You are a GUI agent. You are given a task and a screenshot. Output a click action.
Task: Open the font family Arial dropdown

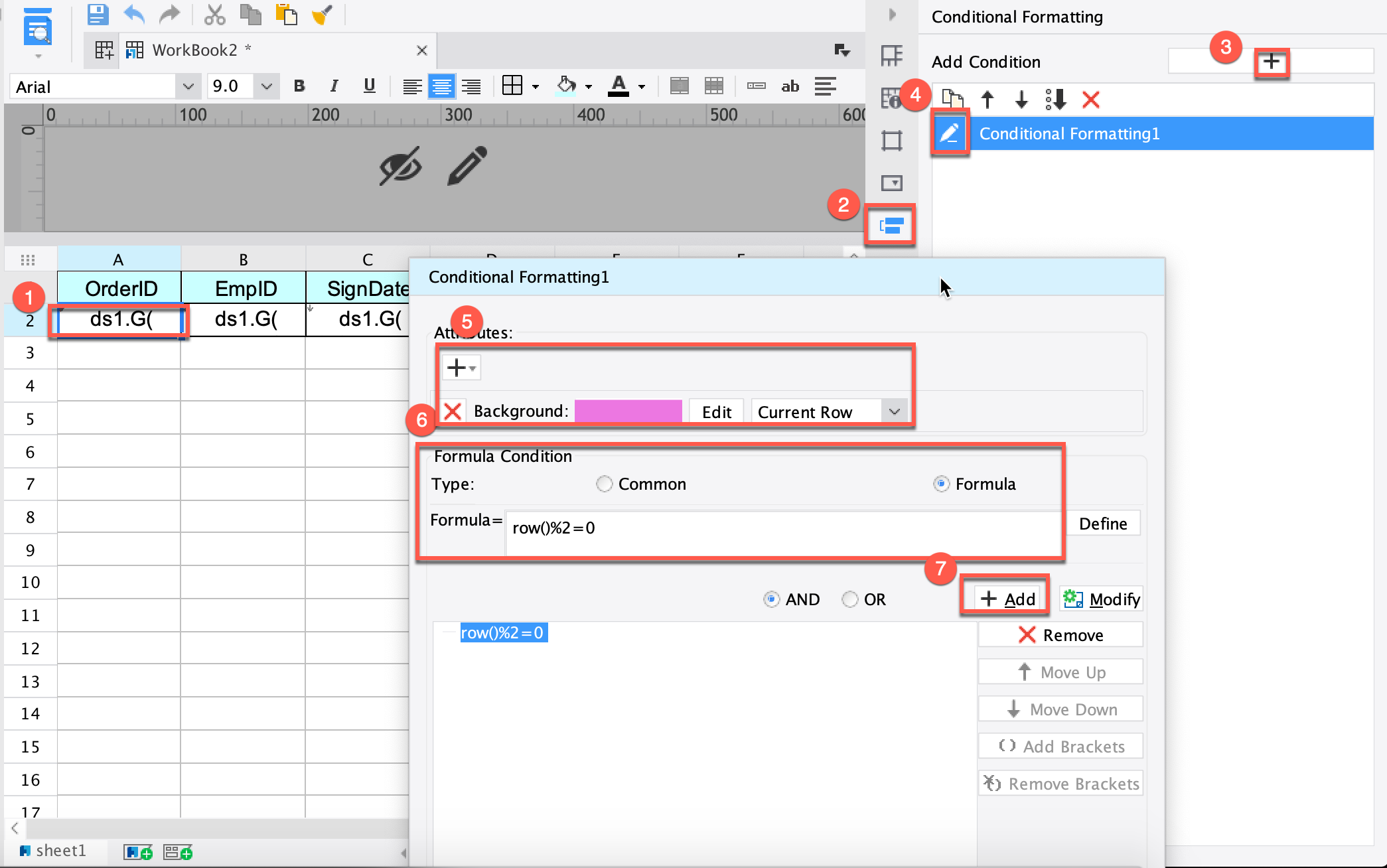188,86
